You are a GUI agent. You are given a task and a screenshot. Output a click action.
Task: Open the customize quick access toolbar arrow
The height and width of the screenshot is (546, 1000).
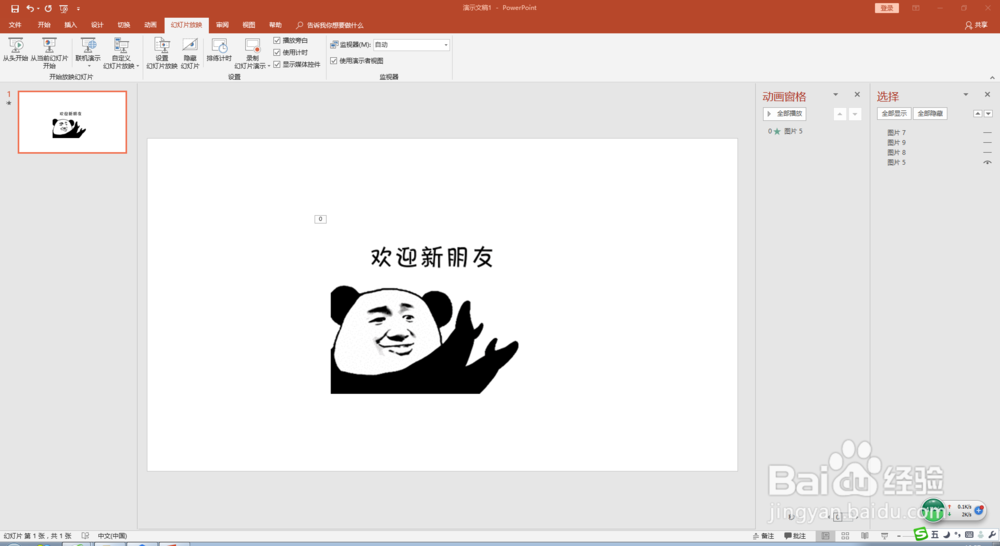click(x=78, y=9)
